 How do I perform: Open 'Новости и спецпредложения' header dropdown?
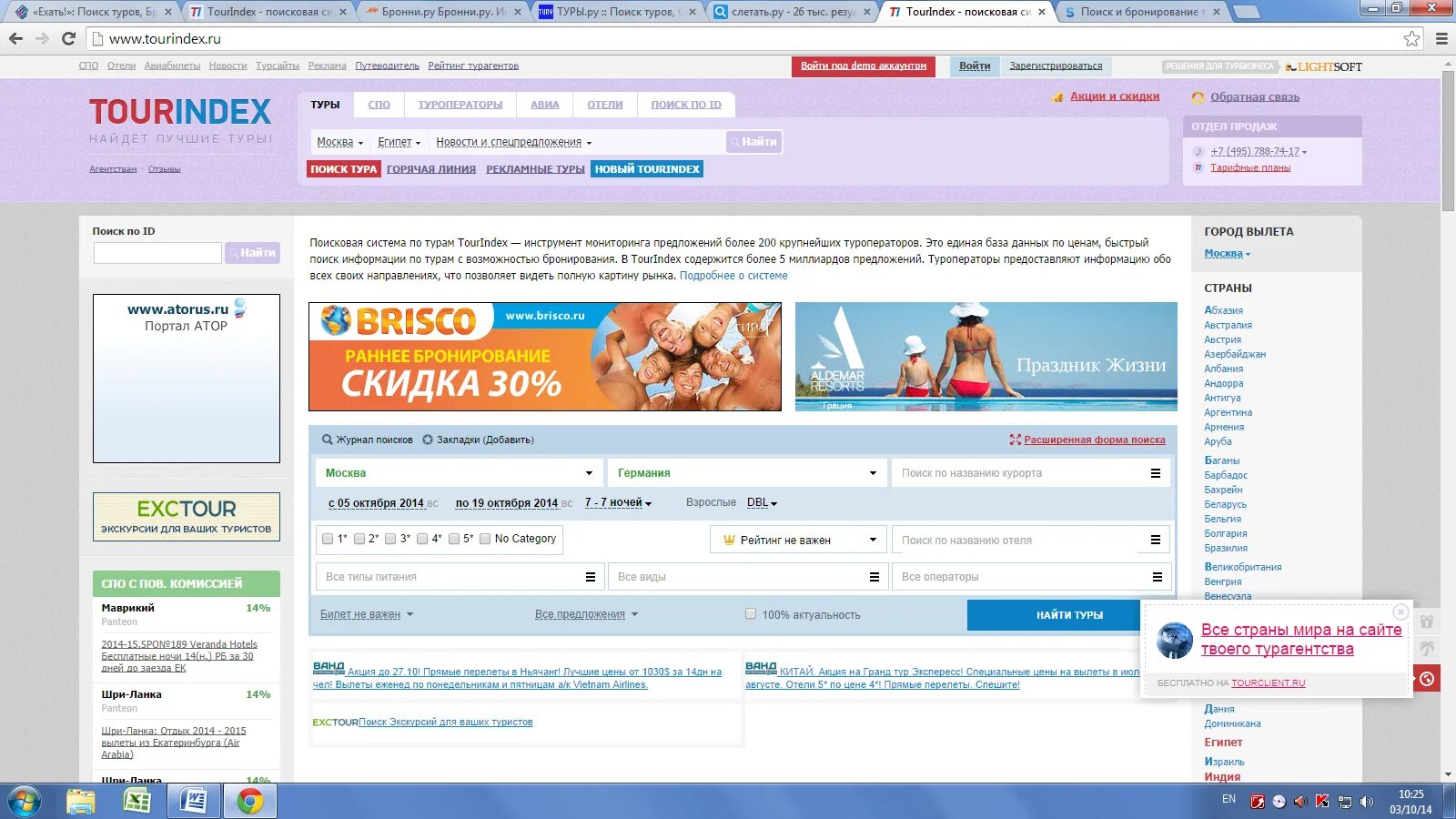[x=514, y=142]
